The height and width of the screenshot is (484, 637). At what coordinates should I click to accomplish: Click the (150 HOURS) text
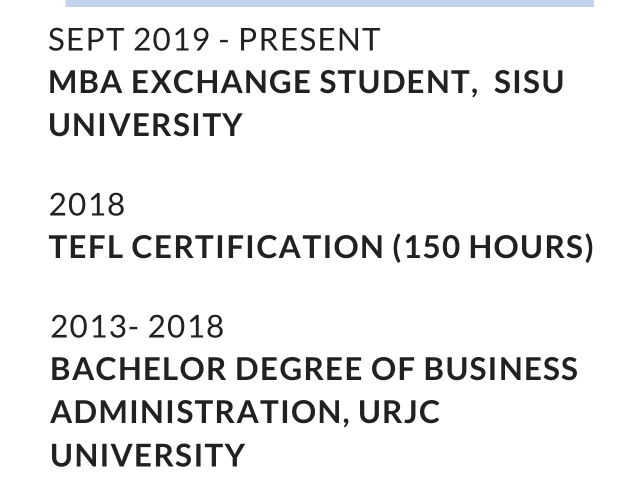pos(493,247)
